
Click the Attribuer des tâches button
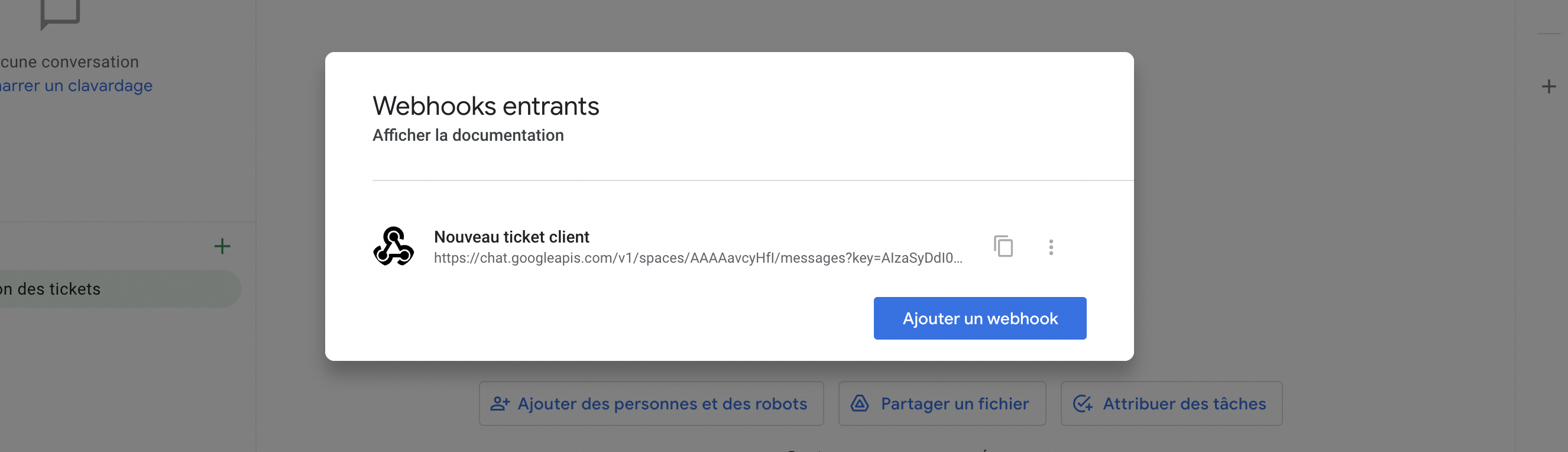[1171, 403]
